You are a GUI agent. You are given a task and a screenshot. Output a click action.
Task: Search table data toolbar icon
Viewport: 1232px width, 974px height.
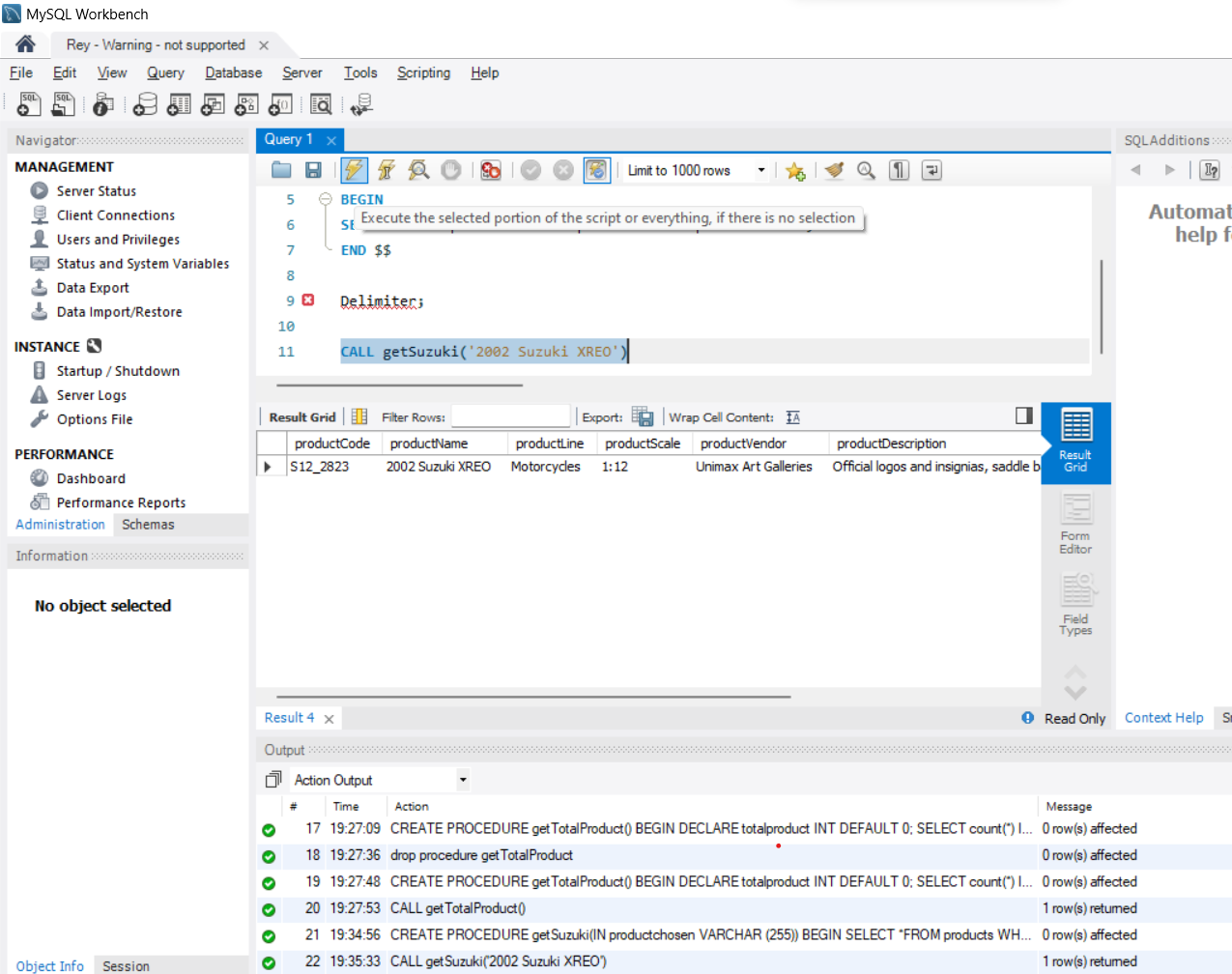(x=321, y=104)
